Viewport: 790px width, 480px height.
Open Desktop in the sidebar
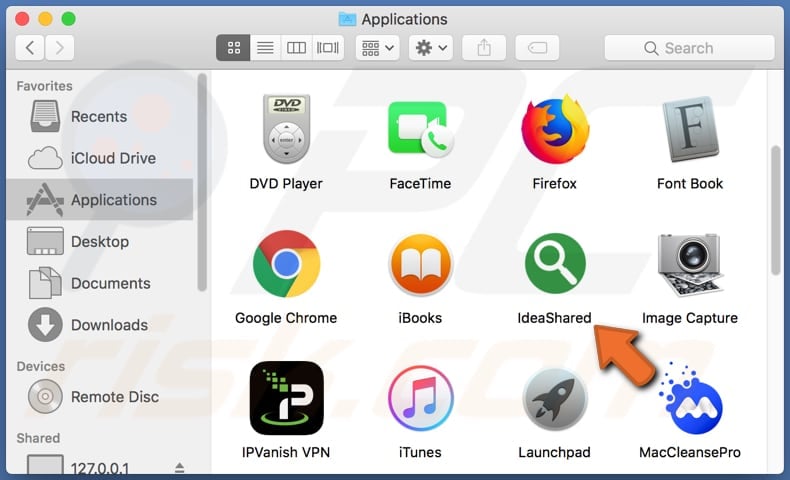click(x=100, y=241)
